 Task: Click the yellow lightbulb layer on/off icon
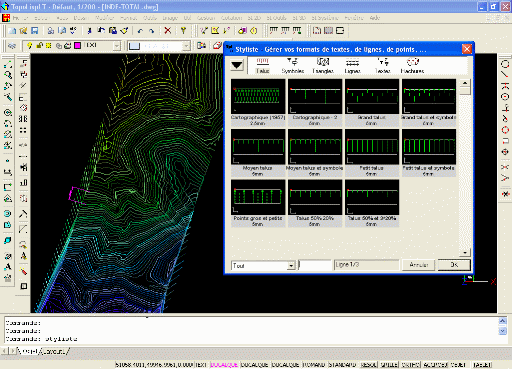(30, 45)
